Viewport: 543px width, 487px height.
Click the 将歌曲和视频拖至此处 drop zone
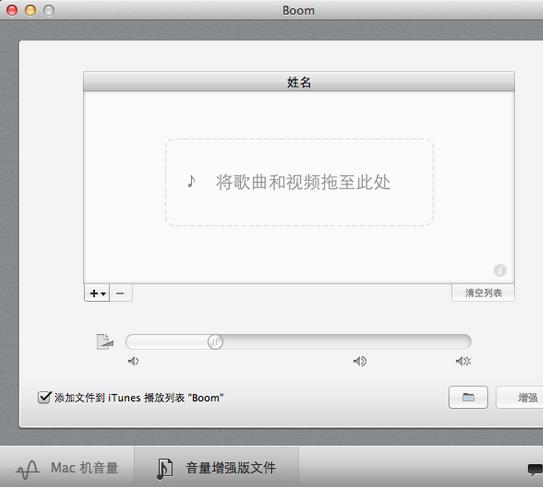coord(299,182)
